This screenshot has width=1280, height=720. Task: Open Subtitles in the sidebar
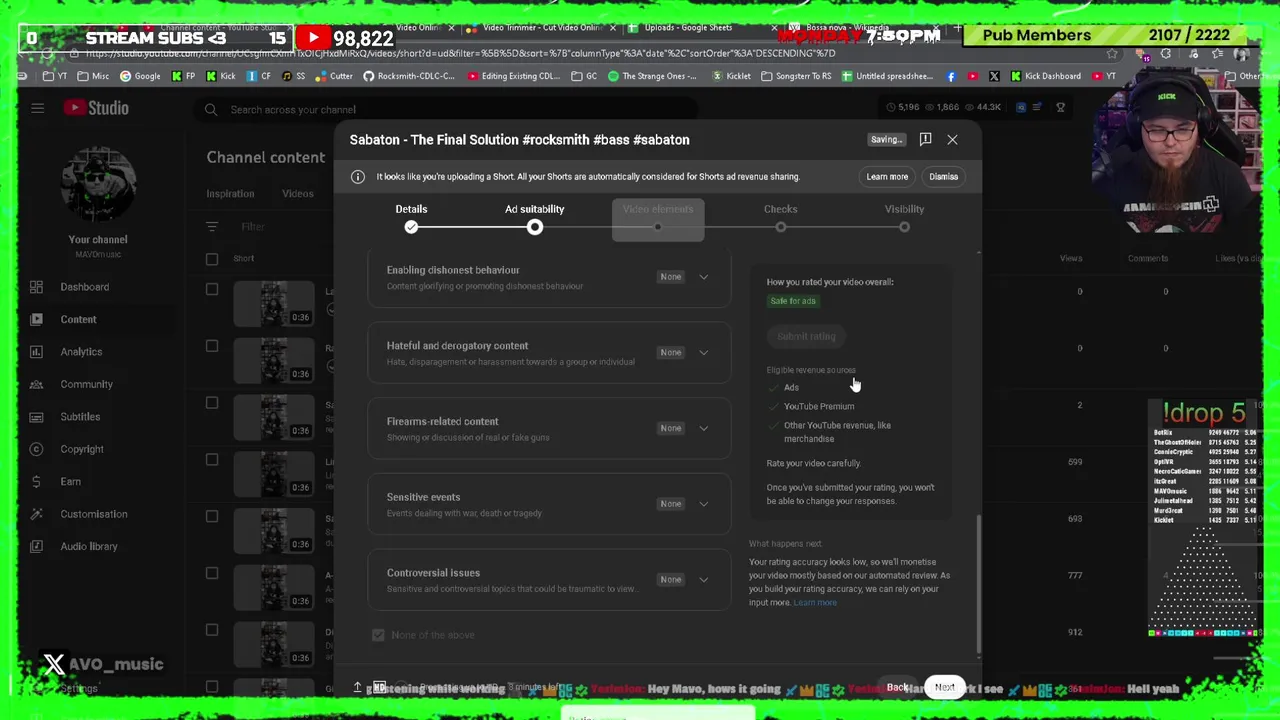coord(80,417)
